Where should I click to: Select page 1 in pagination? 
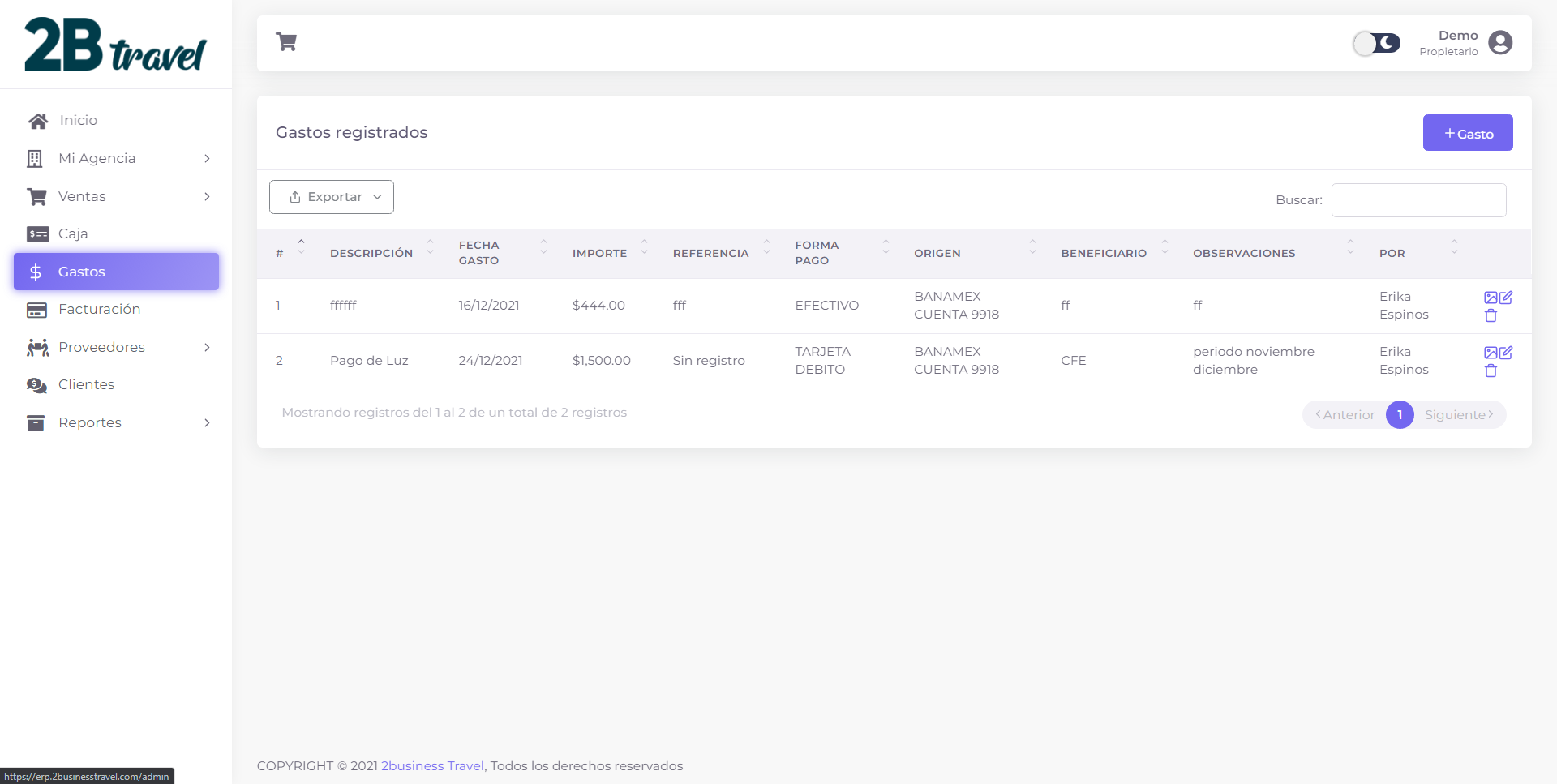(1400, 414)
